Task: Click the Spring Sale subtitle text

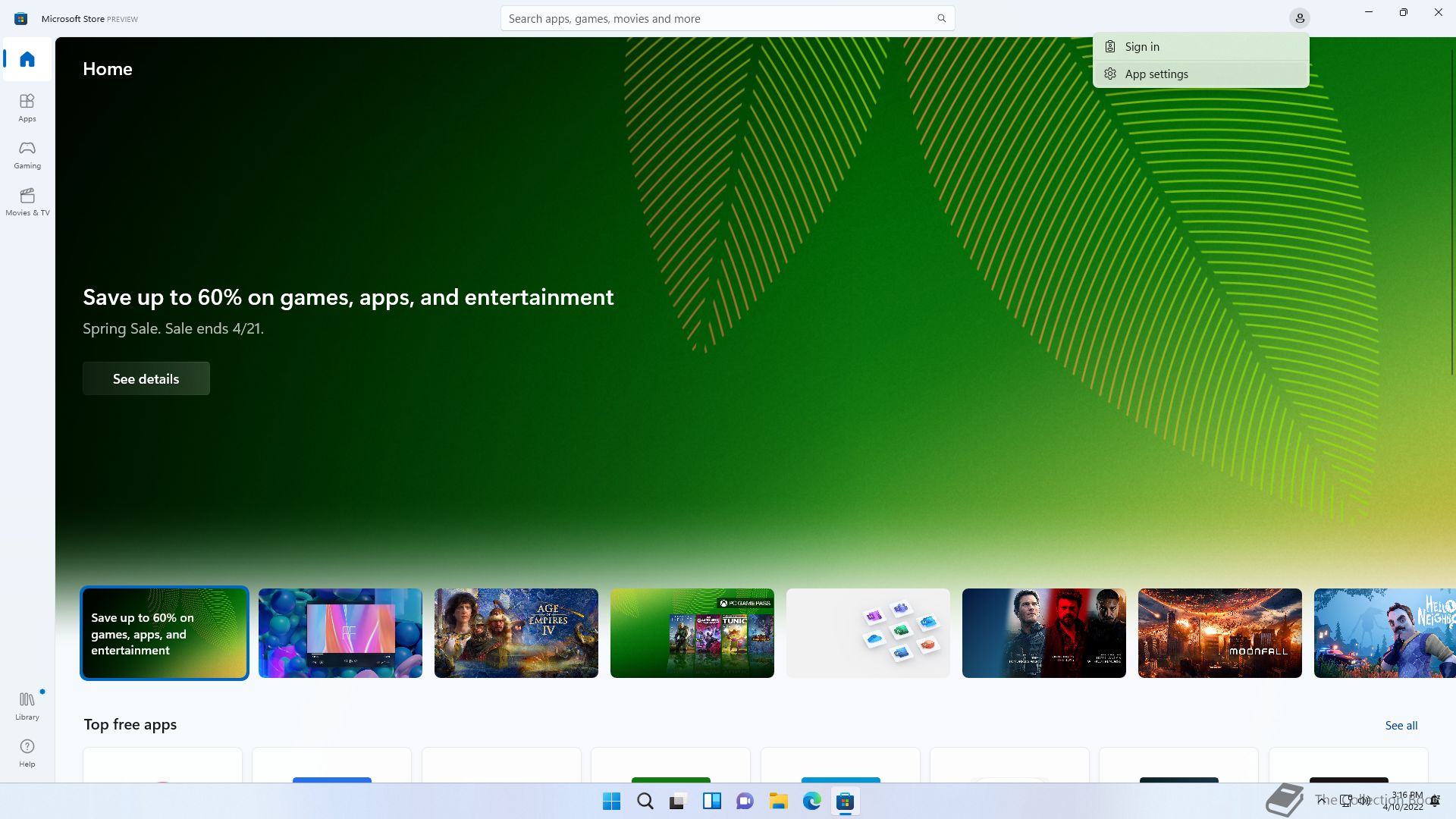Action: (173, 328)
